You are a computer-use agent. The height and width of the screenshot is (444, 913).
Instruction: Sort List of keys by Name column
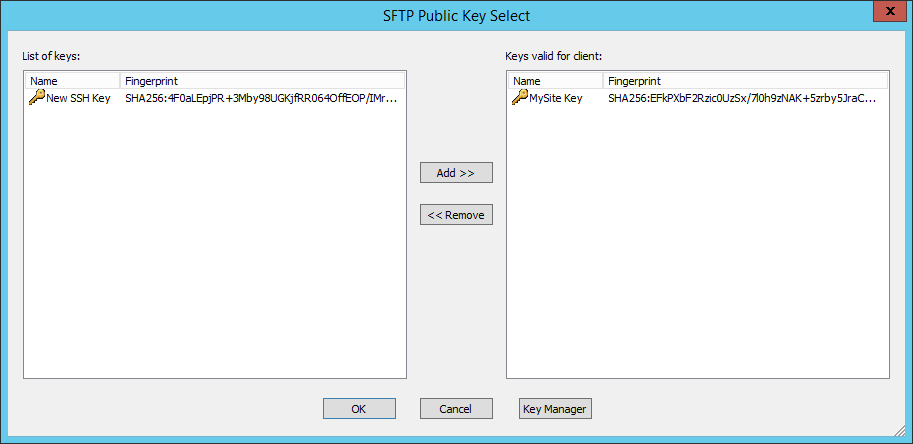(x=72, y=80)
